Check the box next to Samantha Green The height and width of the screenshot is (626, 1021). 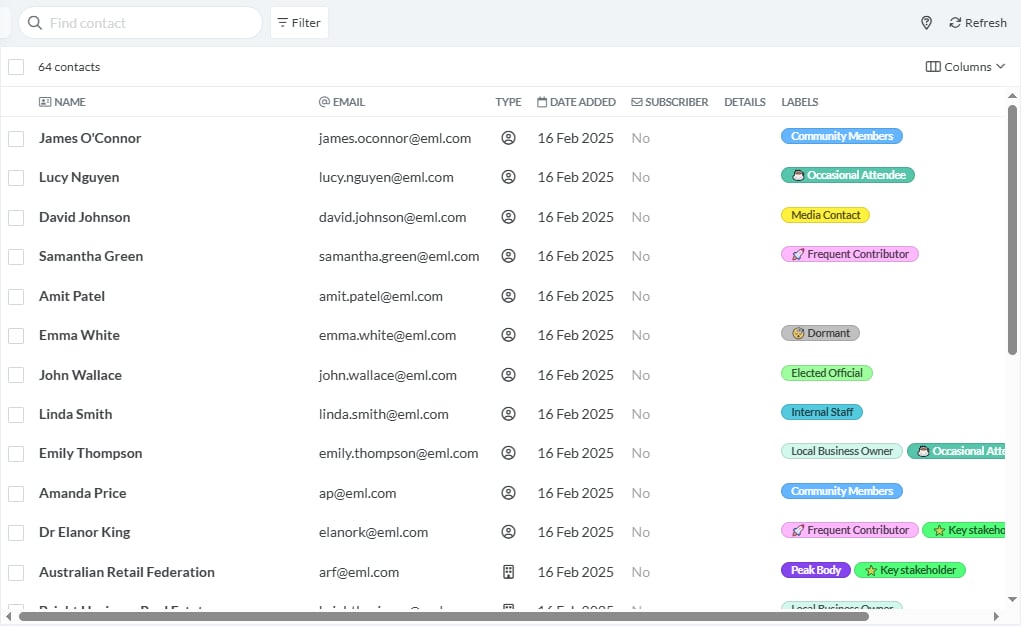16,257
